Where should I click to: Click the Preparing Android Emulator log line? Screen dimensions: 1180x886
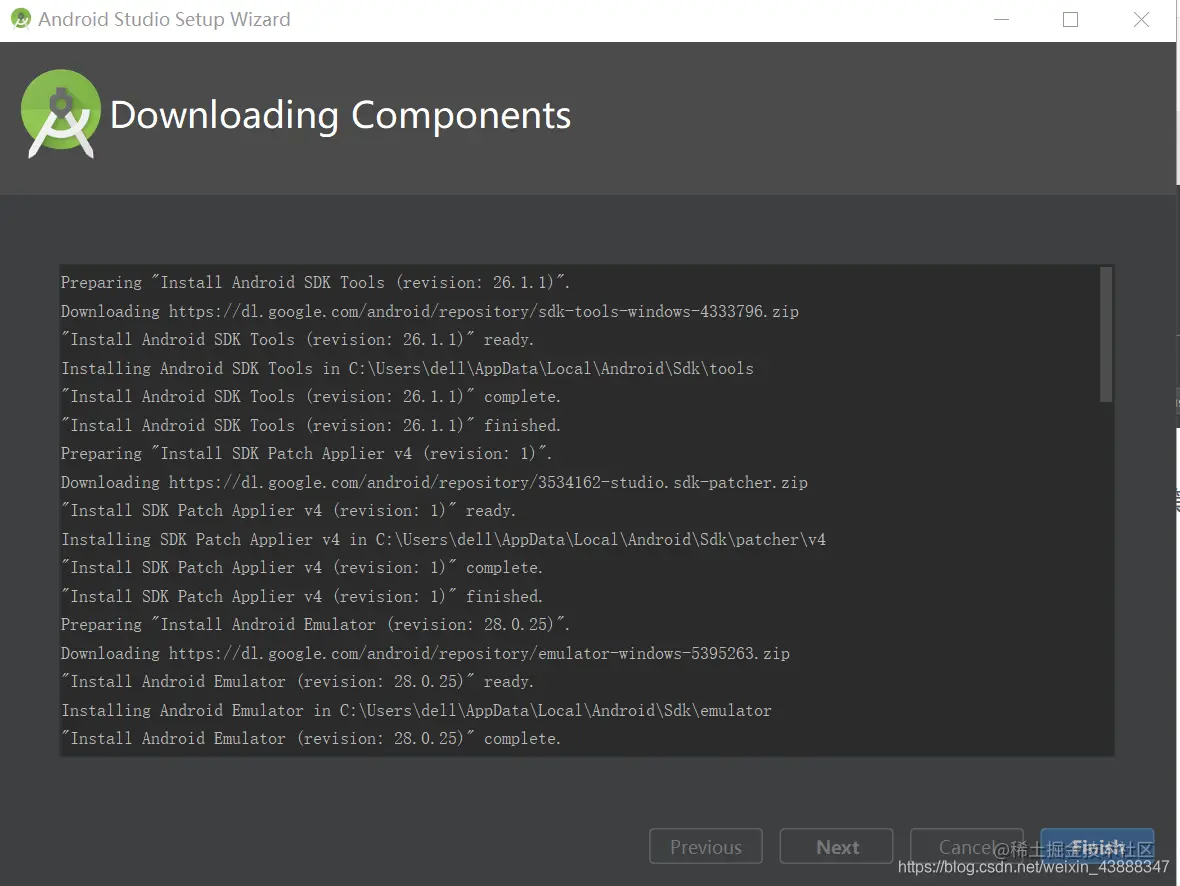click(x=315, y=625)
